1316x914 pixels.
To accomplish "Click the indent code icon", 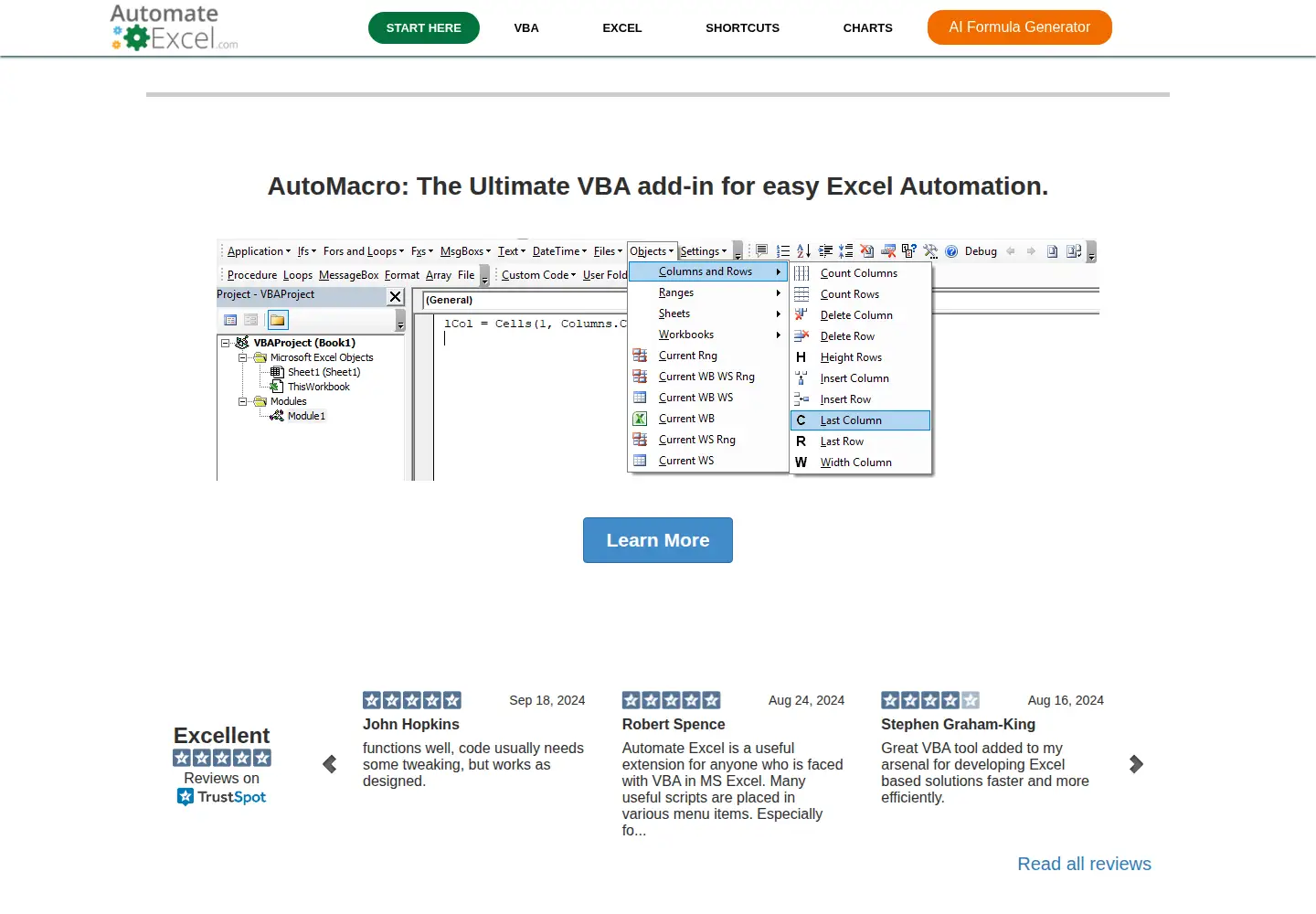I will (825, 251).
